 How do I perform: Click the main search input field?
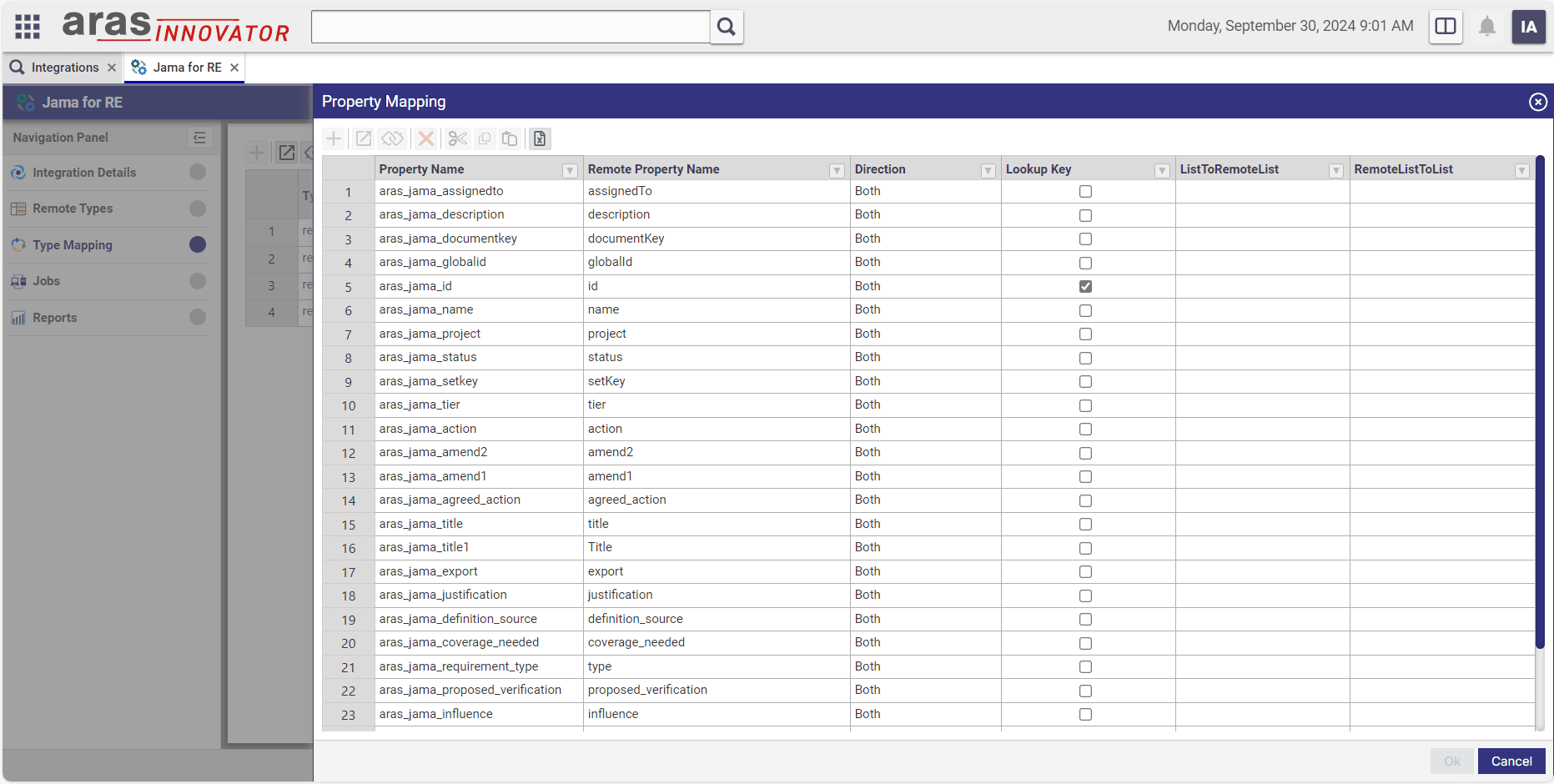[x=510, y=27]
